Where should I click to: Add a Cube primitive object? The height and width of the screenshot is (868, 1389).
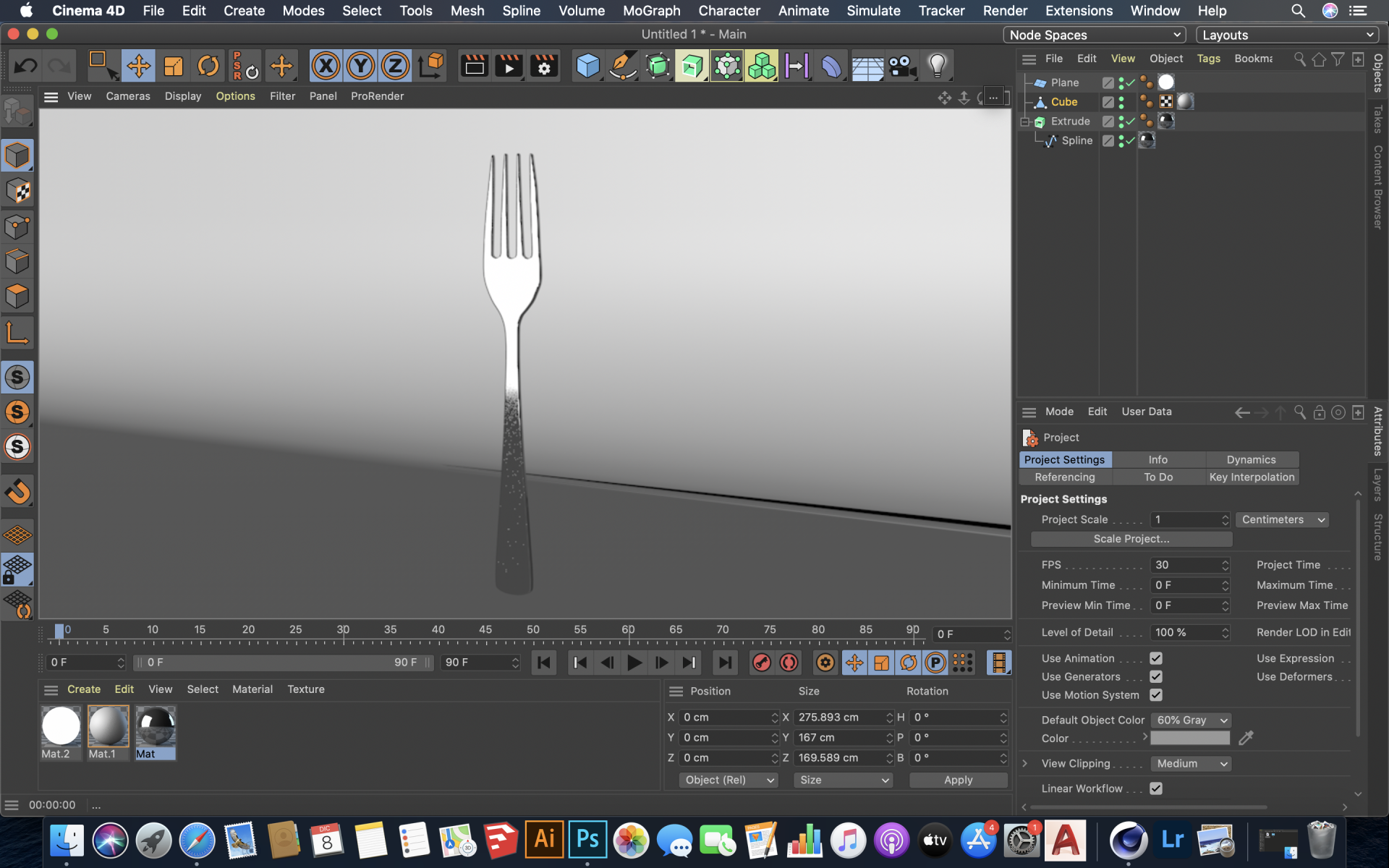pos(587,67)
